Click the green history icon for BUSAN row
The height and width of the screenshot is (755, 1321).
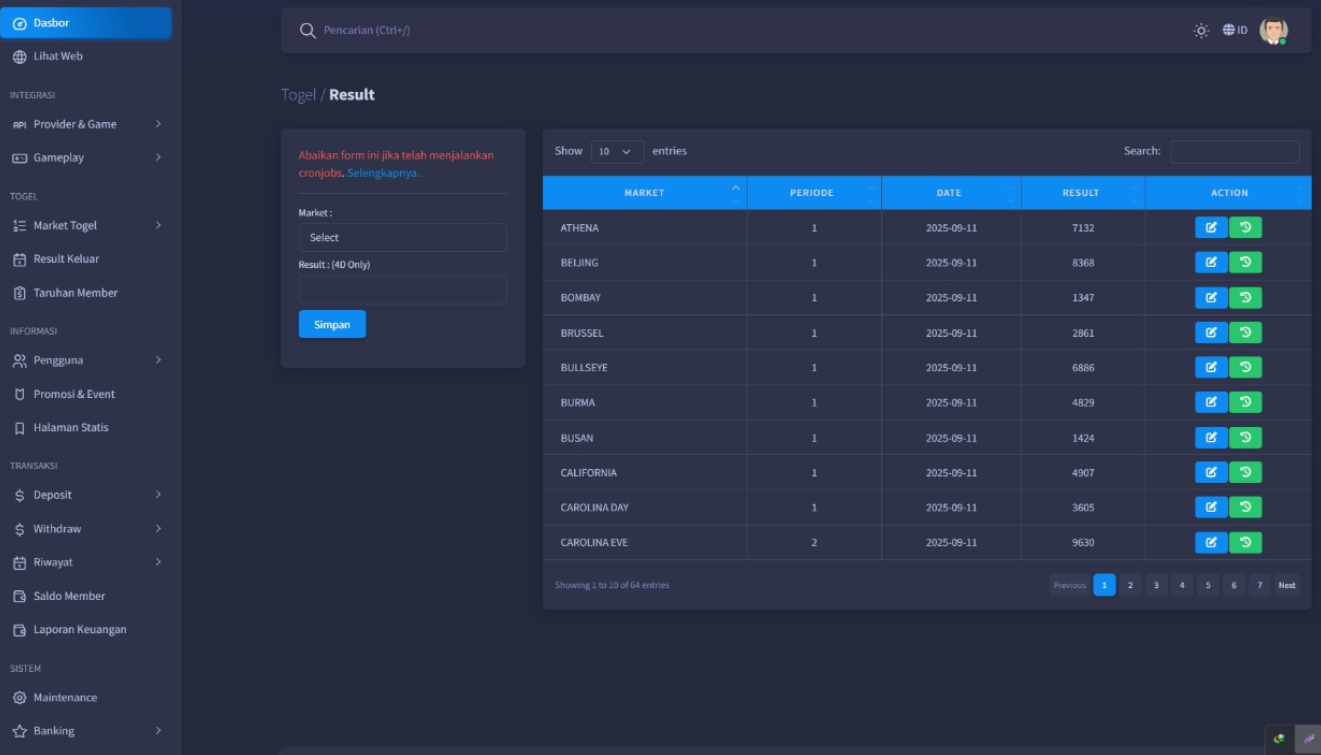click(1245, 438)
